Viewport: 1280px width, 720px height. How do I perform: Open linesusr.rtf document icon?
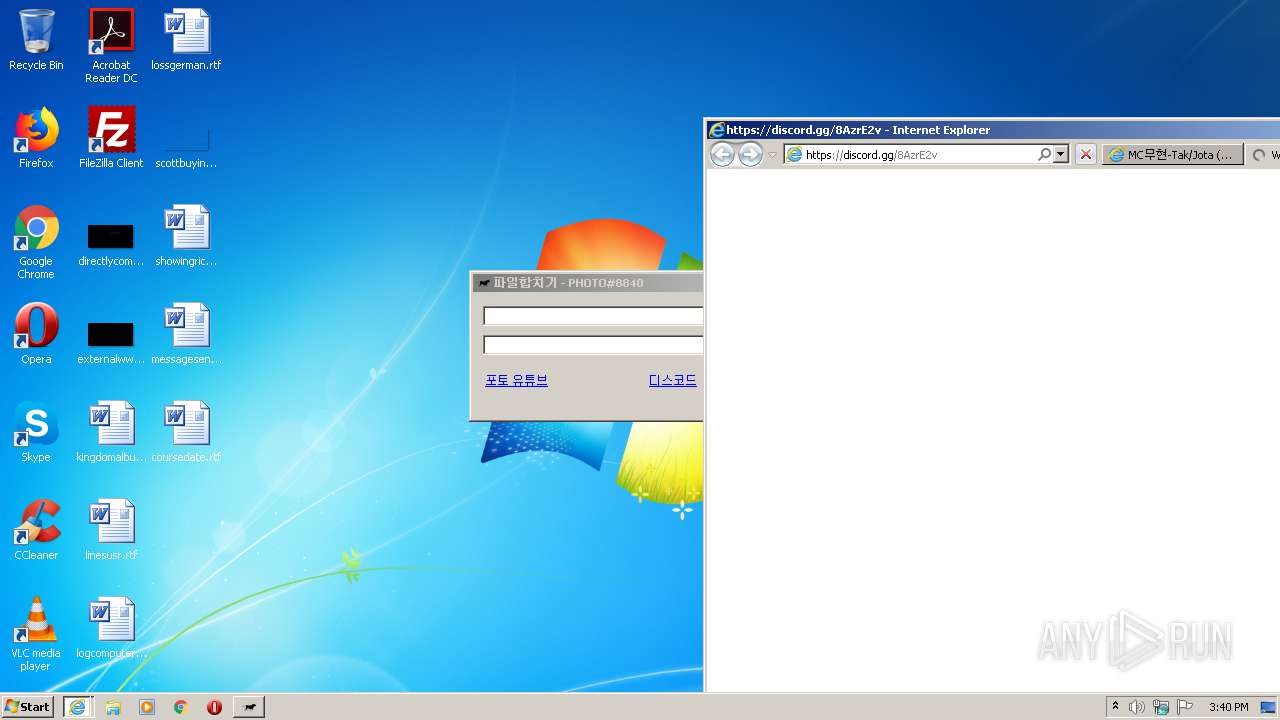click(x=111, y=530)
